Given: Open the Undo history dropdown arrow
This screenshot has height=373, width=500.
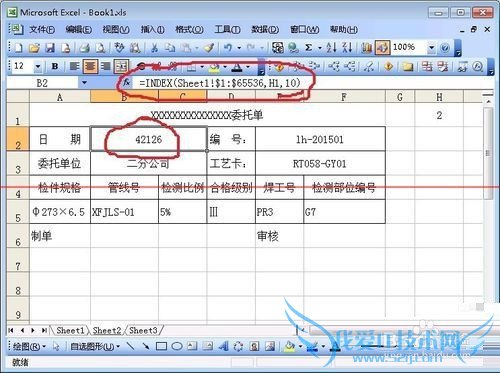Looking at the screenshot, I should point(239,48).
